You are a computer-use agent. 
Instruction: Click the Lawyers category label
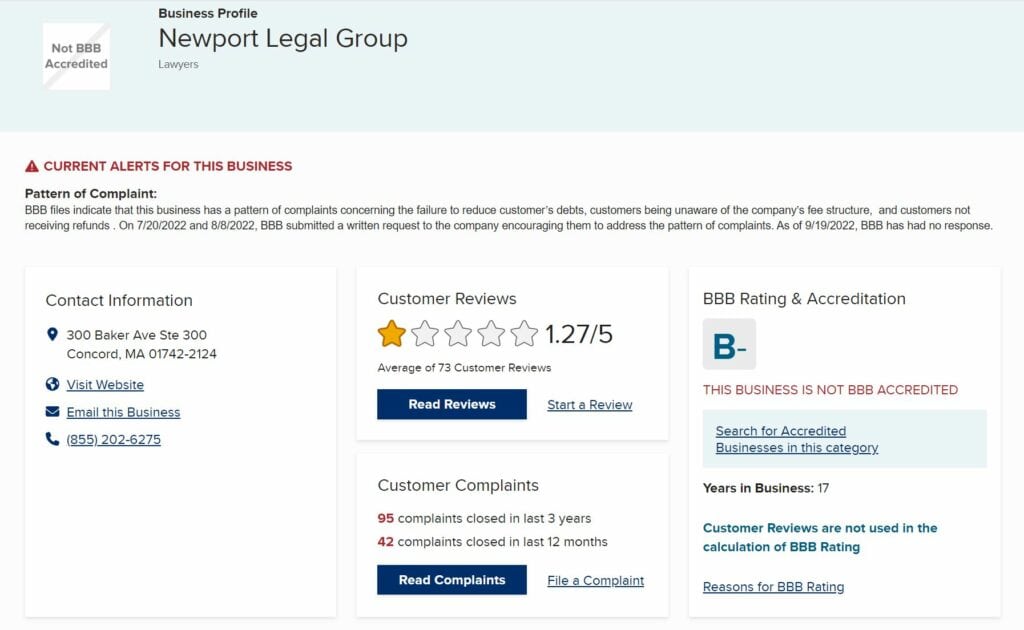point(178,64)
